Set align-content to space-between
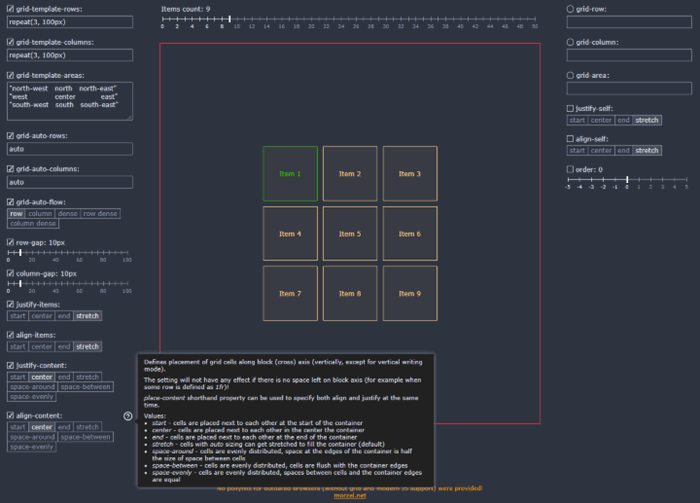This screenshot has height=503, width=700. (x=85, y=437)
